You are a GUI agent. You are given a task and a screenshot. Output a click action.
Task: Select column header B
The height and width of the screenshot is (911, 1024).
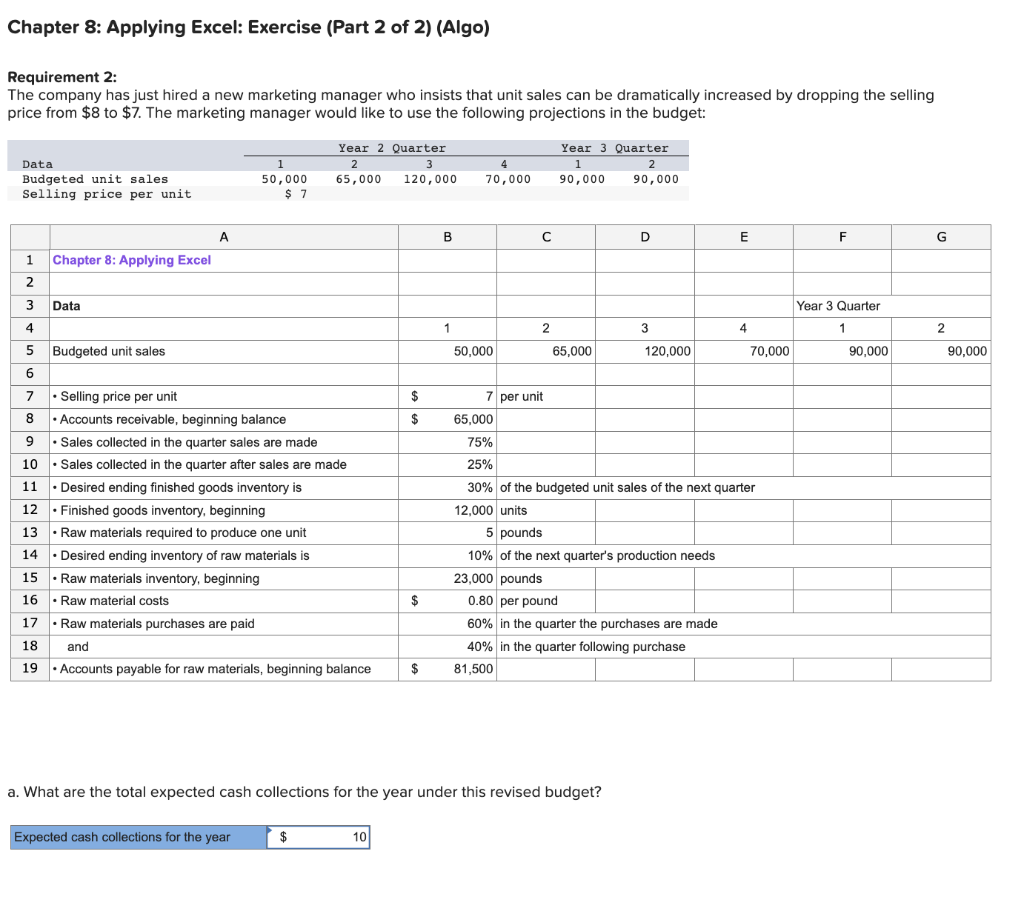click(x=447, y=236)
